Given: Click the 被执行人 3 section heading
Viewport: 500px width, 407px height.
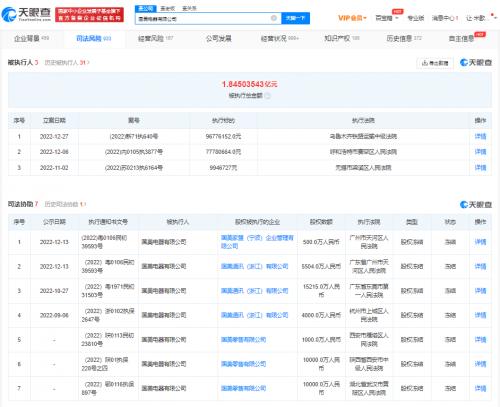Looking at the screenshot, I should (x=23, y=62).
